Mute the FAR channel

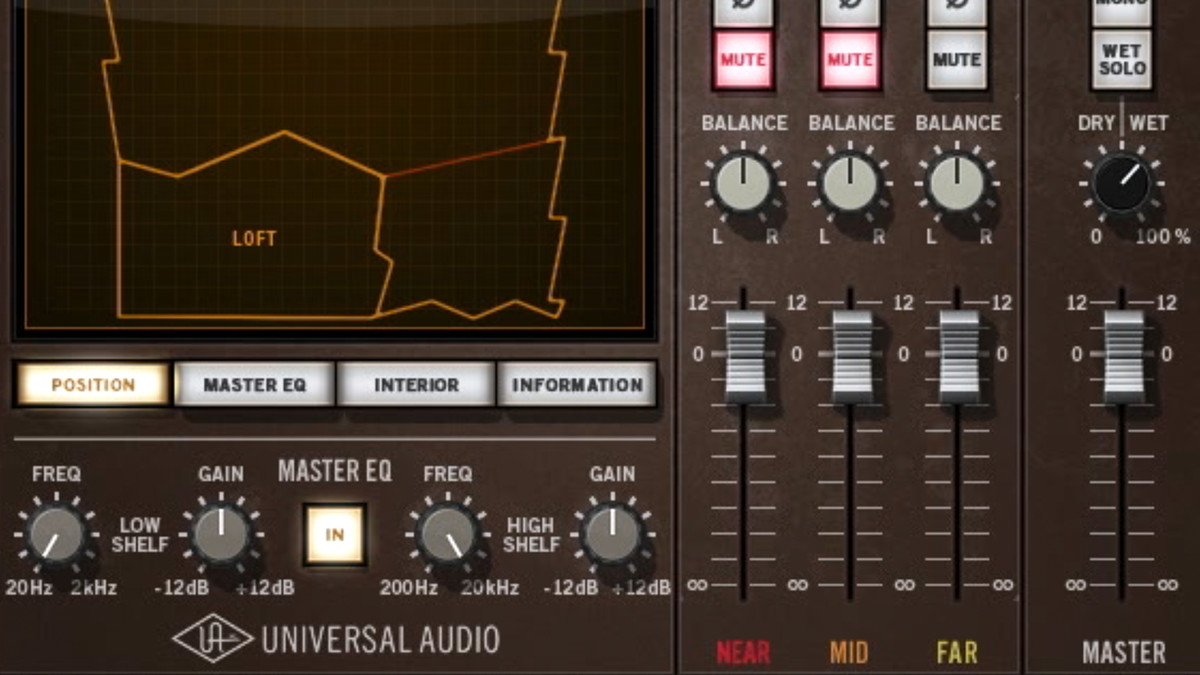pyautogui.click(x=957, y=59)
